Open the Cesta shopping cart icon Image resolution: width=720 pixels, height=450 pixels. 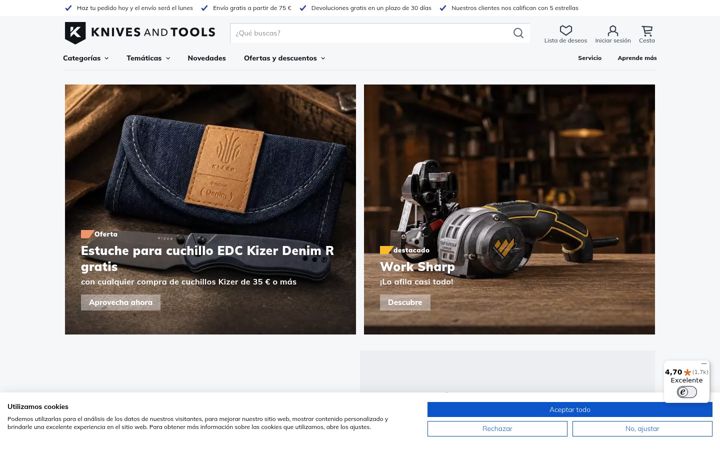click(647, 30)
